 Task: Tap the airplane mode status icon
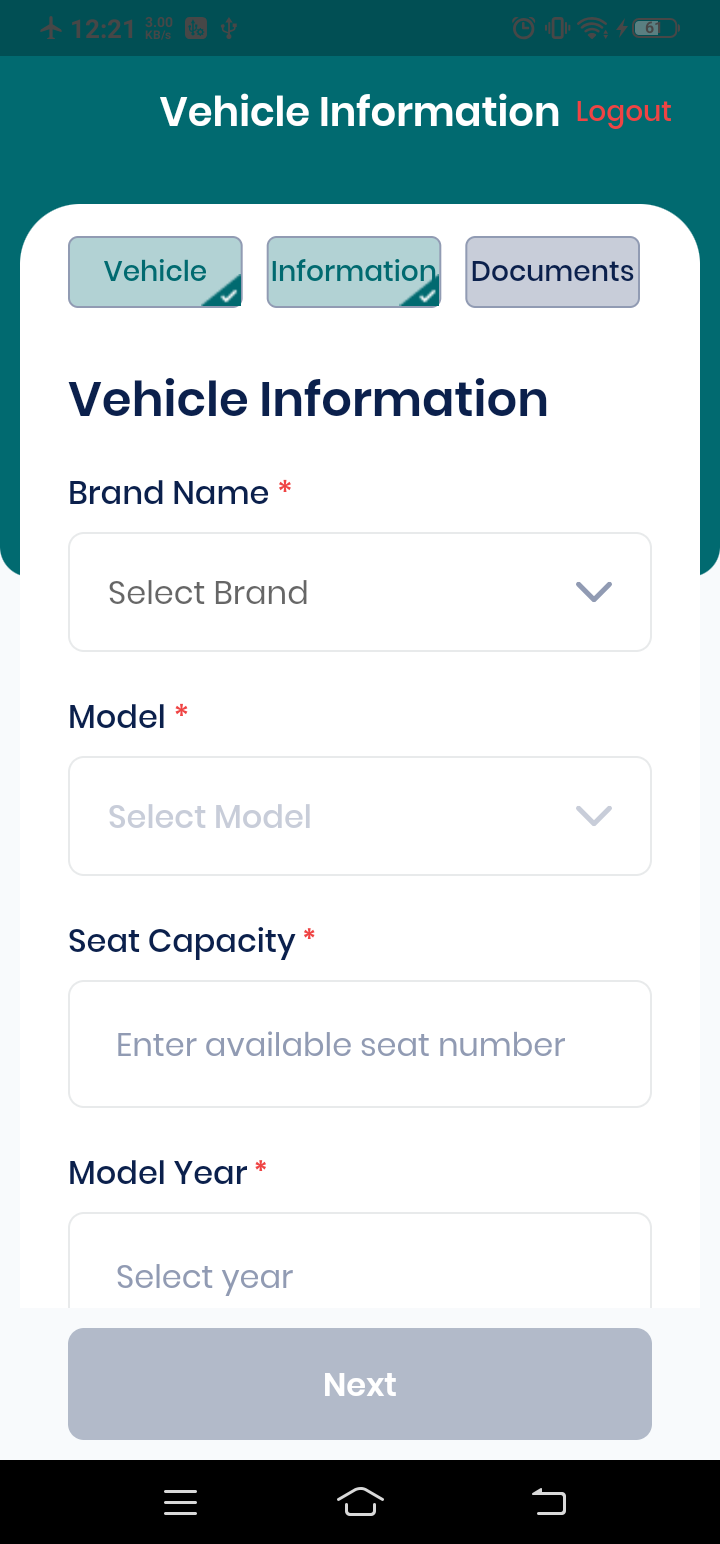click(51, 28)
